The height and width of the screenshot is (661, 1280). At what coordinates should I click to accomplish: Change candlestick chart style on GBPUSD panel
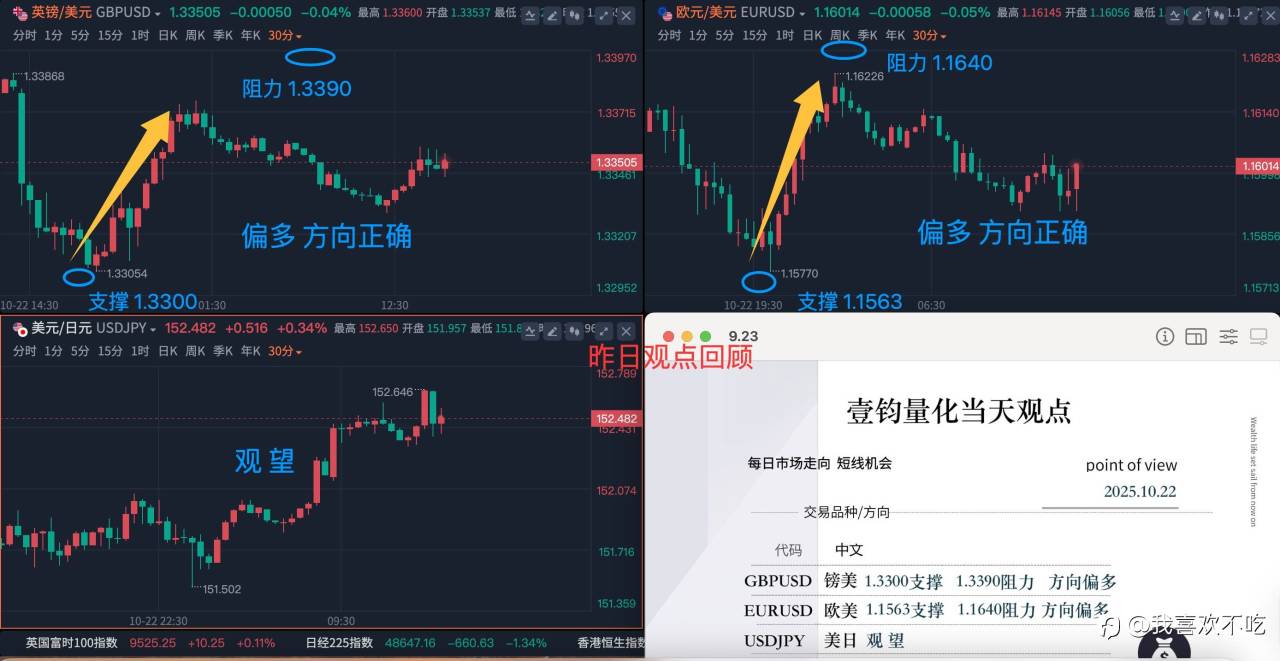click(574, 16)
